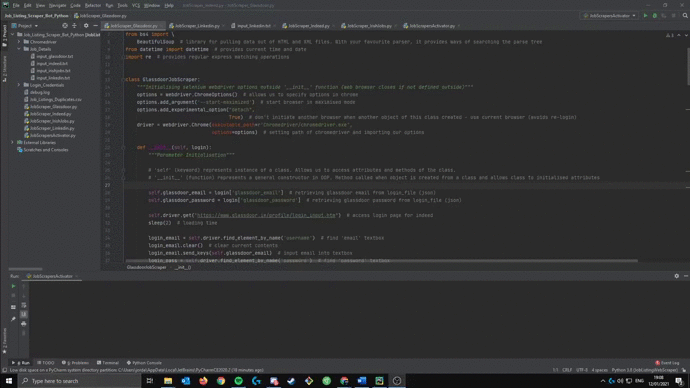Fold the __init__ method in gutter
The width and height of the screenshot is (690, 388).
123,147
